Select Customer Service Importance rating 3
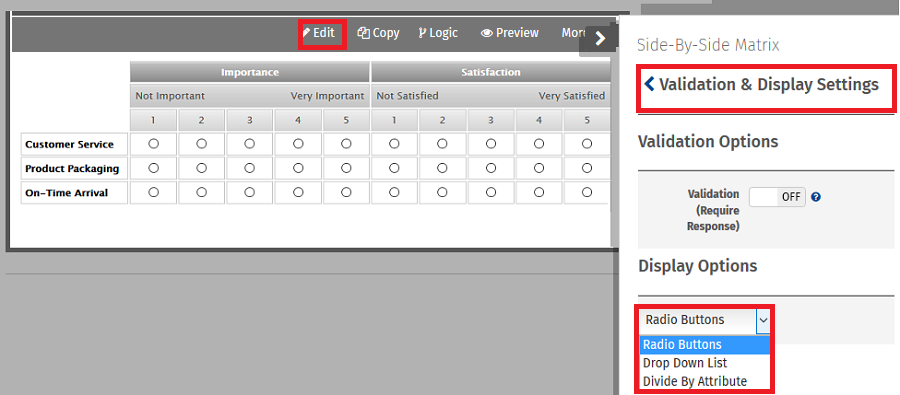900x395 pixels. click(x=250, y=144)
